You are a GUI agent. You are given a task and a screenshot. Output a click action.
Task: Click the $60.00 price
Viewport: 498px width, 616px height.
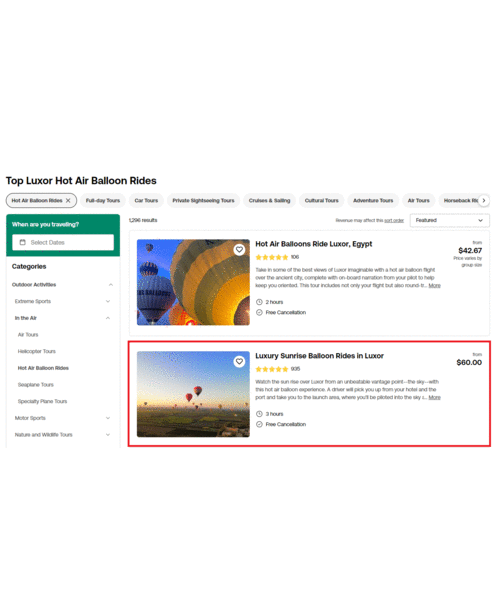(469, 363)
